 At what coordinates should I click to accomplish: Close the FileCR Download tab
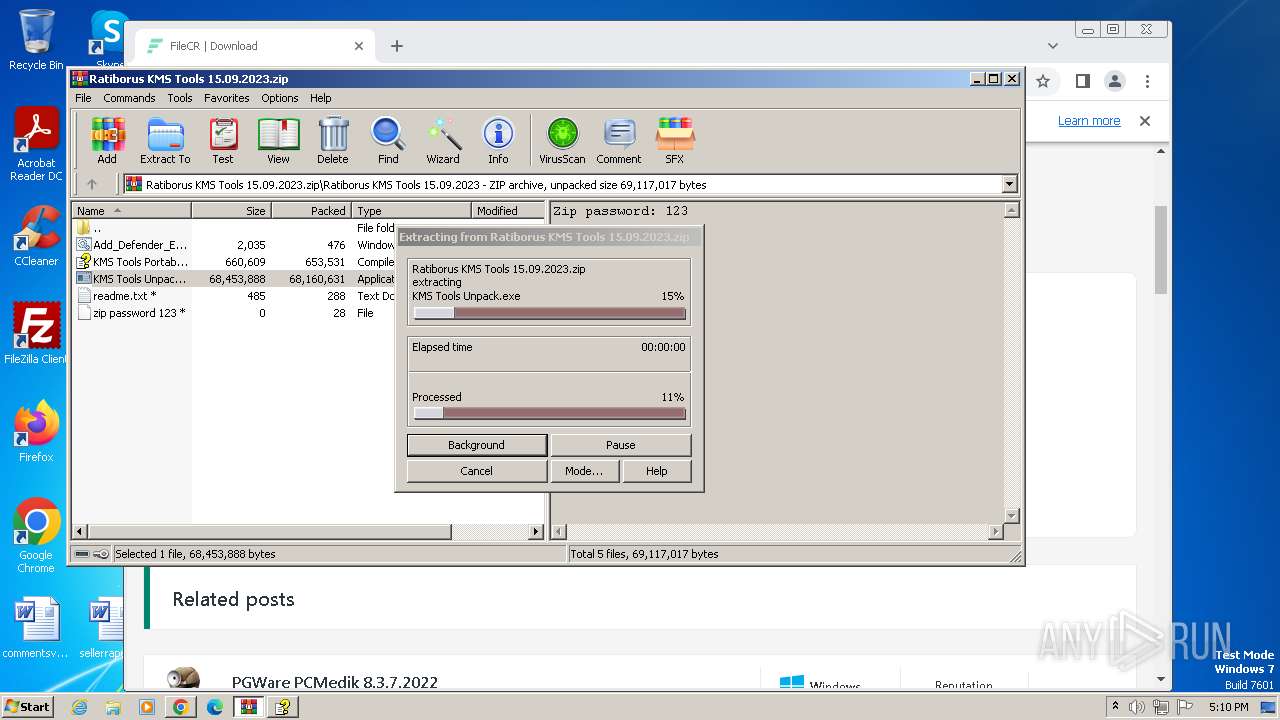359,46
